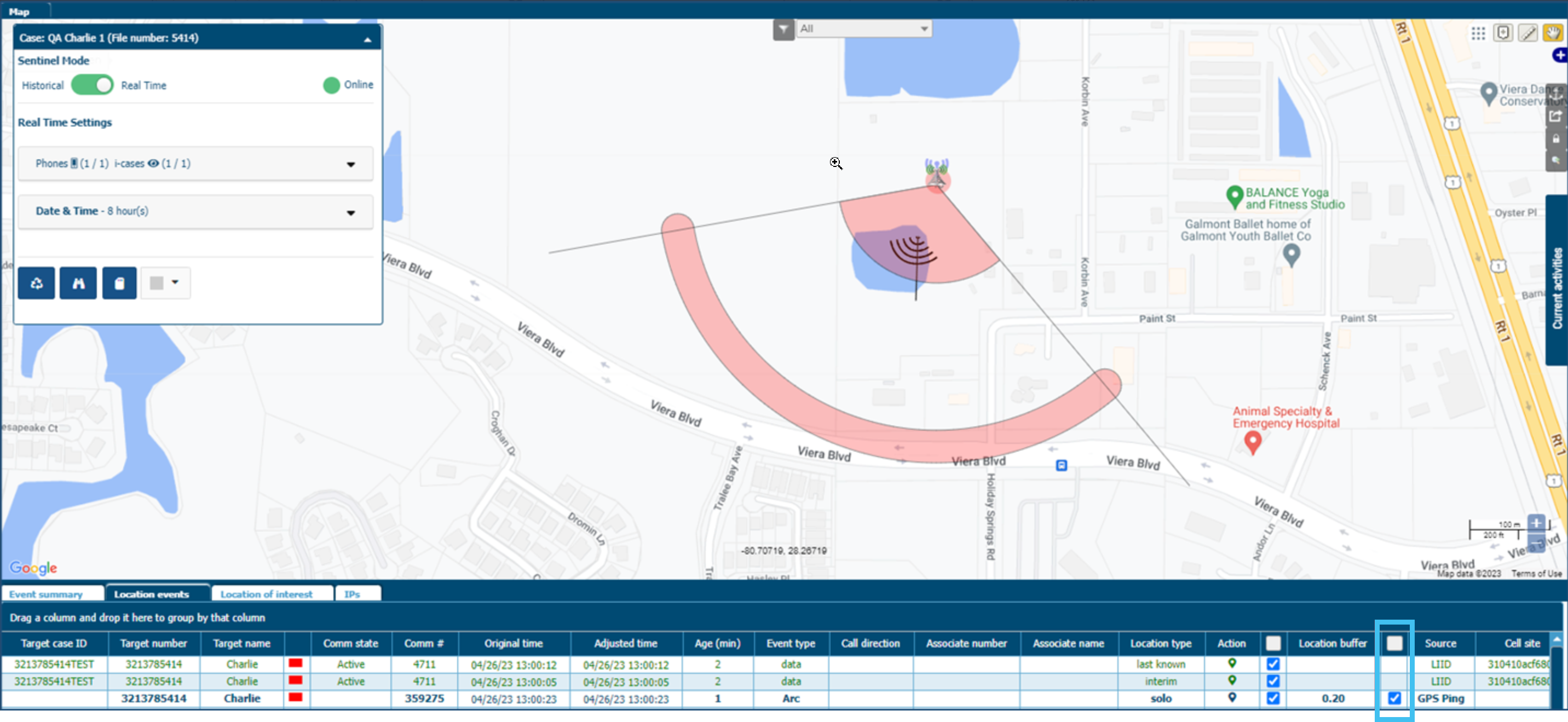Viewport: 1568px width, 722px height.
Task: Sort by Original time column header
Action: pyautogui.click(x=513, y=643)
